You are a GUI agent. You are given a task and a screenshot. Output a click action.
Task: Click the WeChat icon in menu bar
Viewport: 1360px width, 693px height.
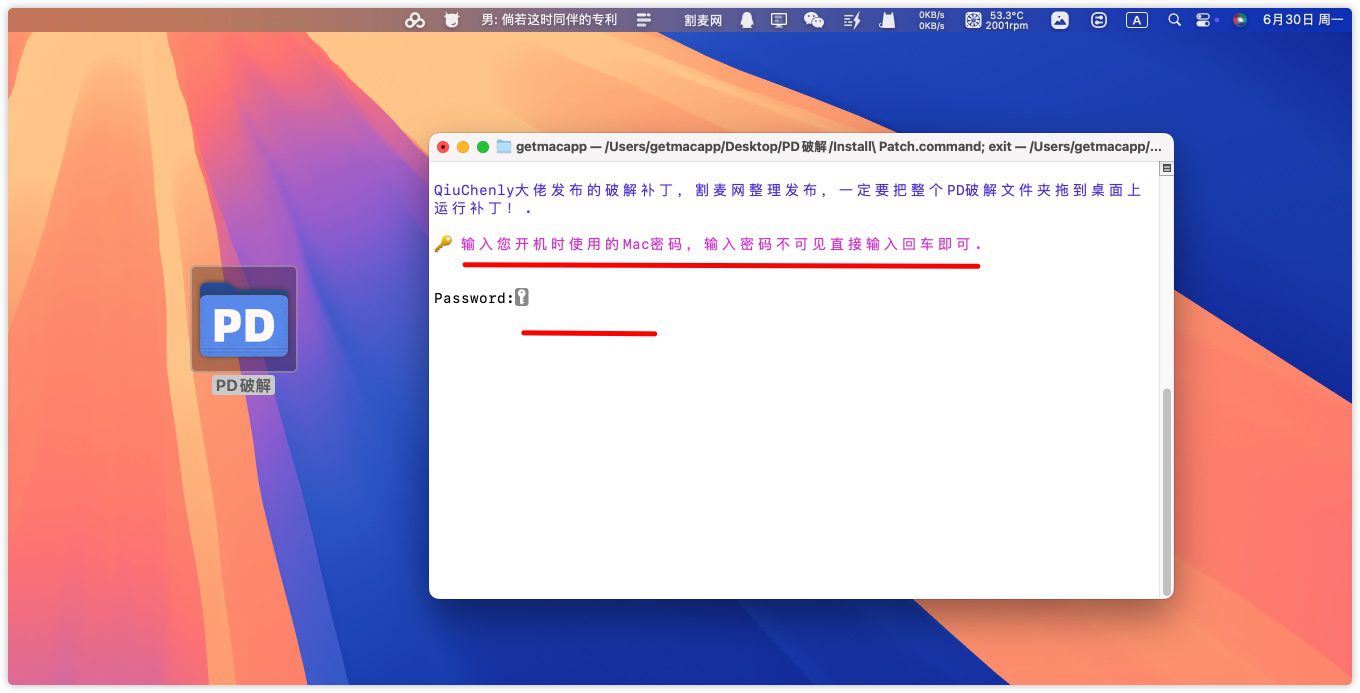tap(814, 20)
